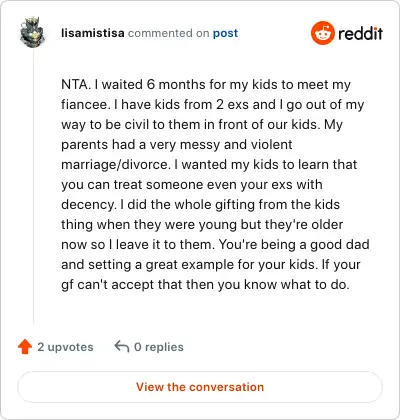The image size is (400, 420).
Task: Click the line 'you can treat someone'
Action: pos(192,184)
